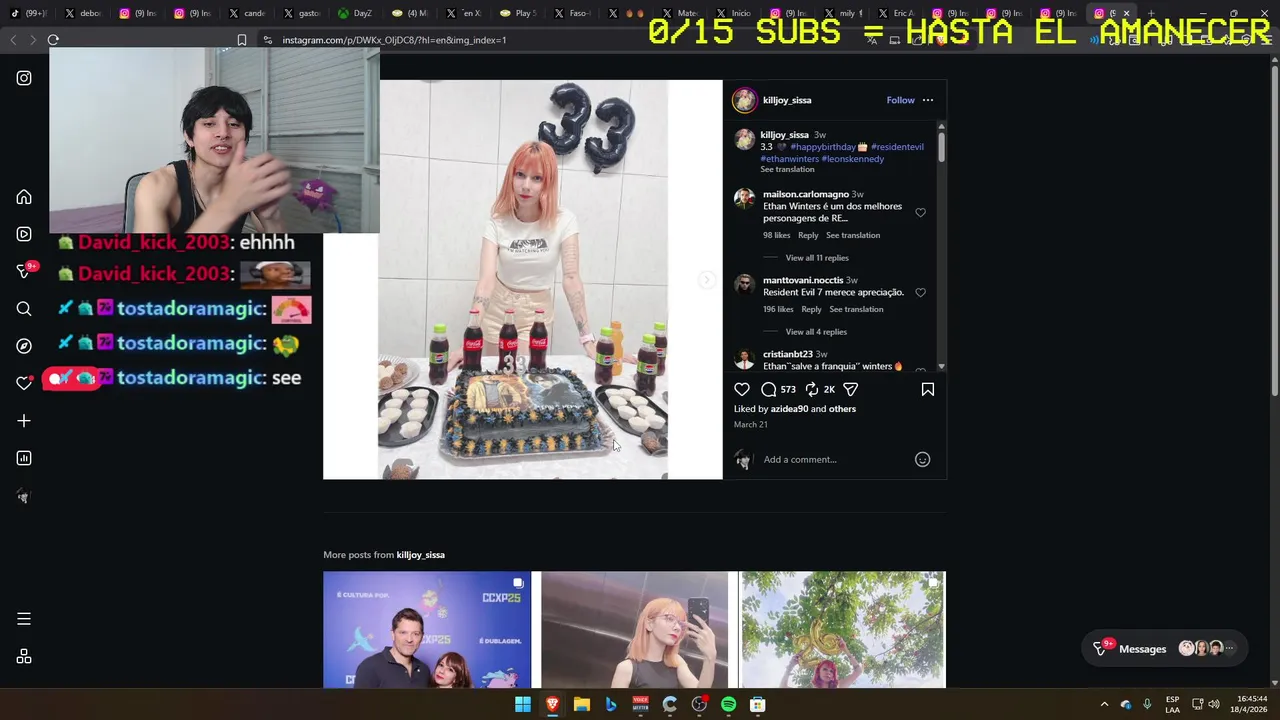Reply to mailson.carlomagno's comment

click(x=808, y=235)
